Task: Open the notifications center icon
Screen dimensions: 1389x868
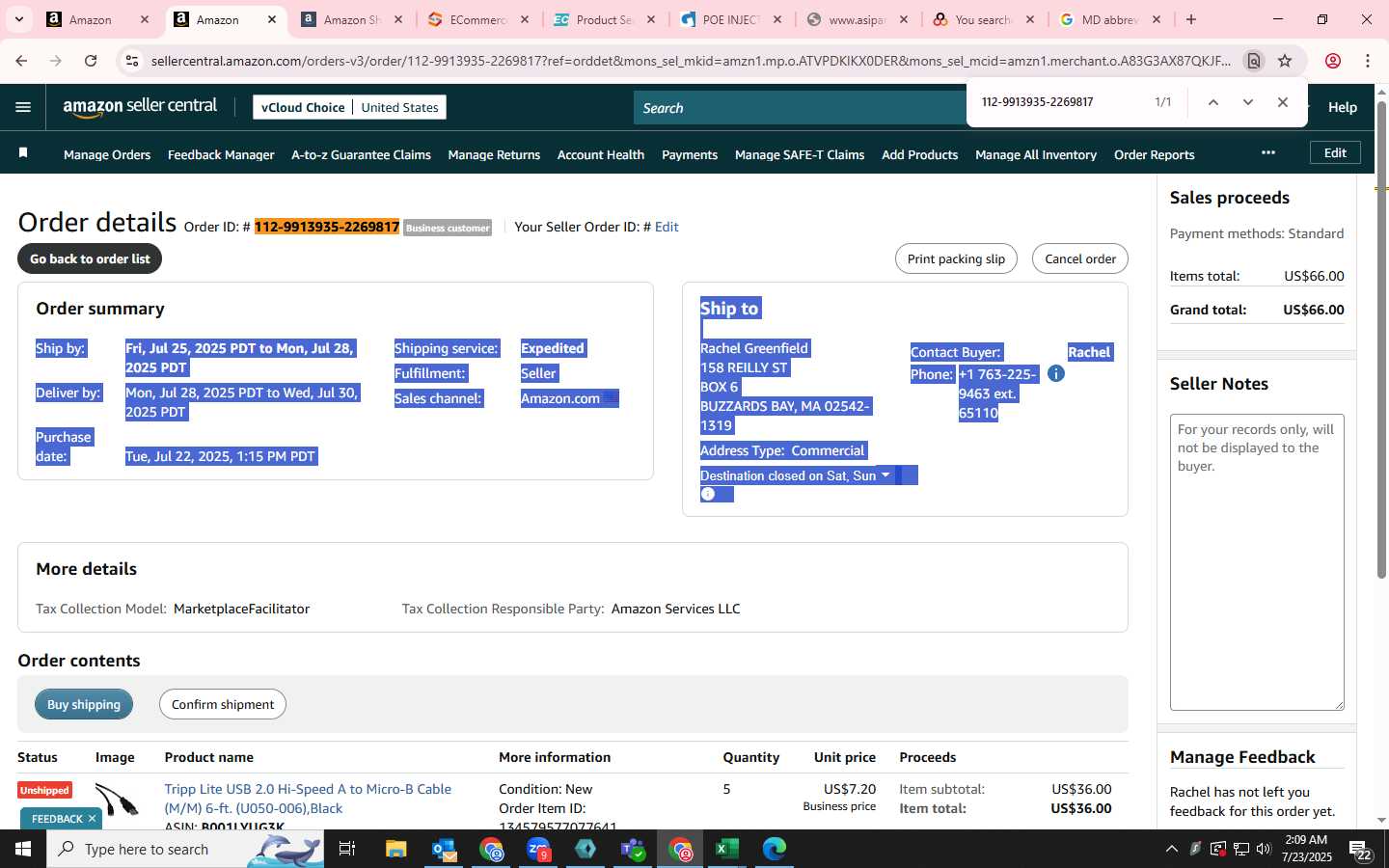Action: (x=1360, y=850)
